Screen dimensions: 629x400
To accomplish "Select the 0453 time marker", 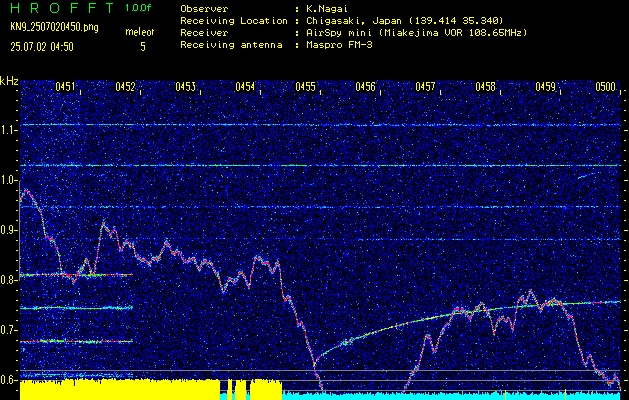I will coord(185,87).
